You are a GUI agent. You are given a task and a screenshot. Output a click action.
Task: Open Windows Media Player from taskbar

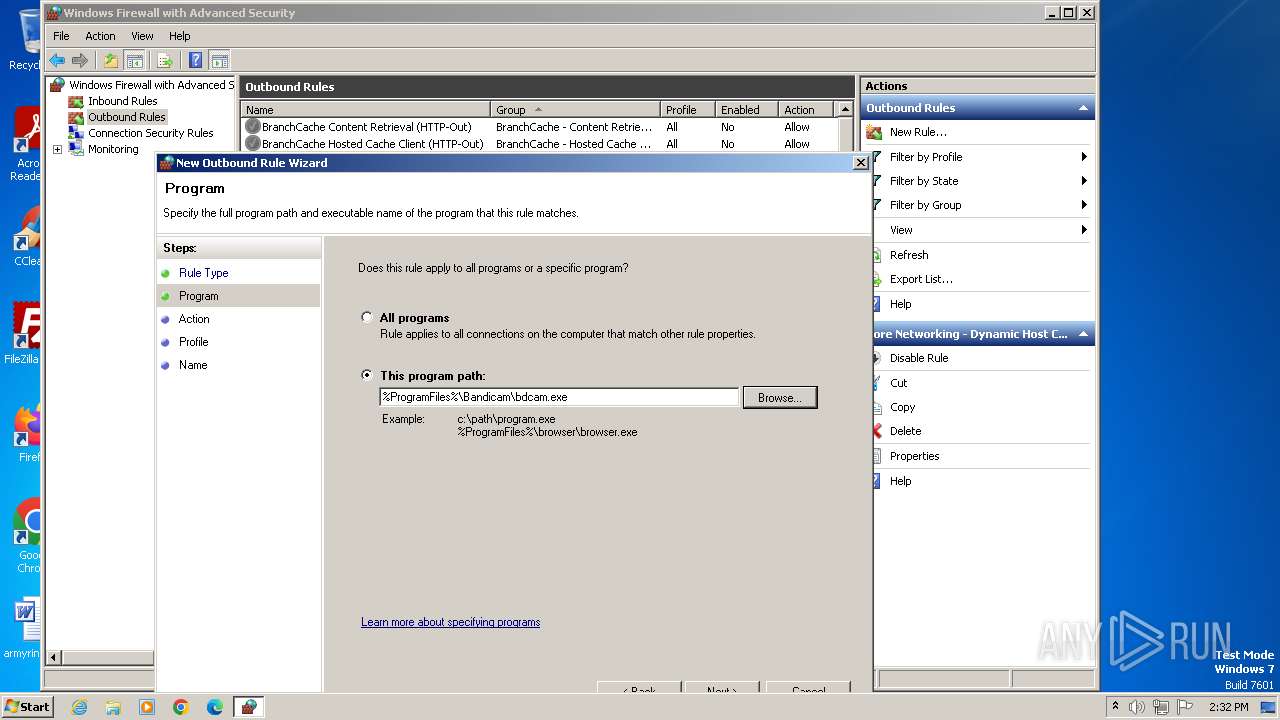147,707
